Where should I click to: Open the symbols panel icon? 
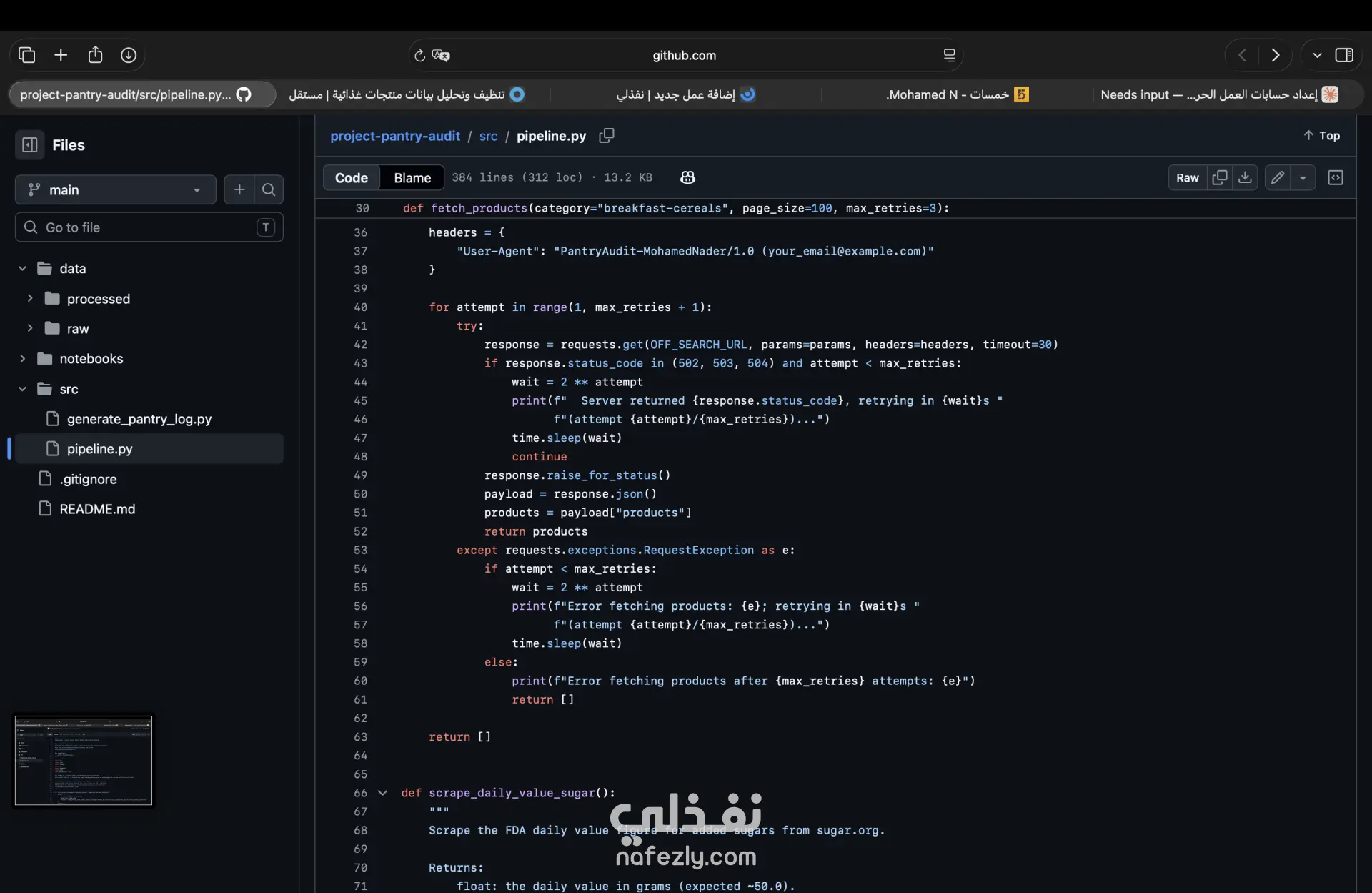tap(1335, 177)
